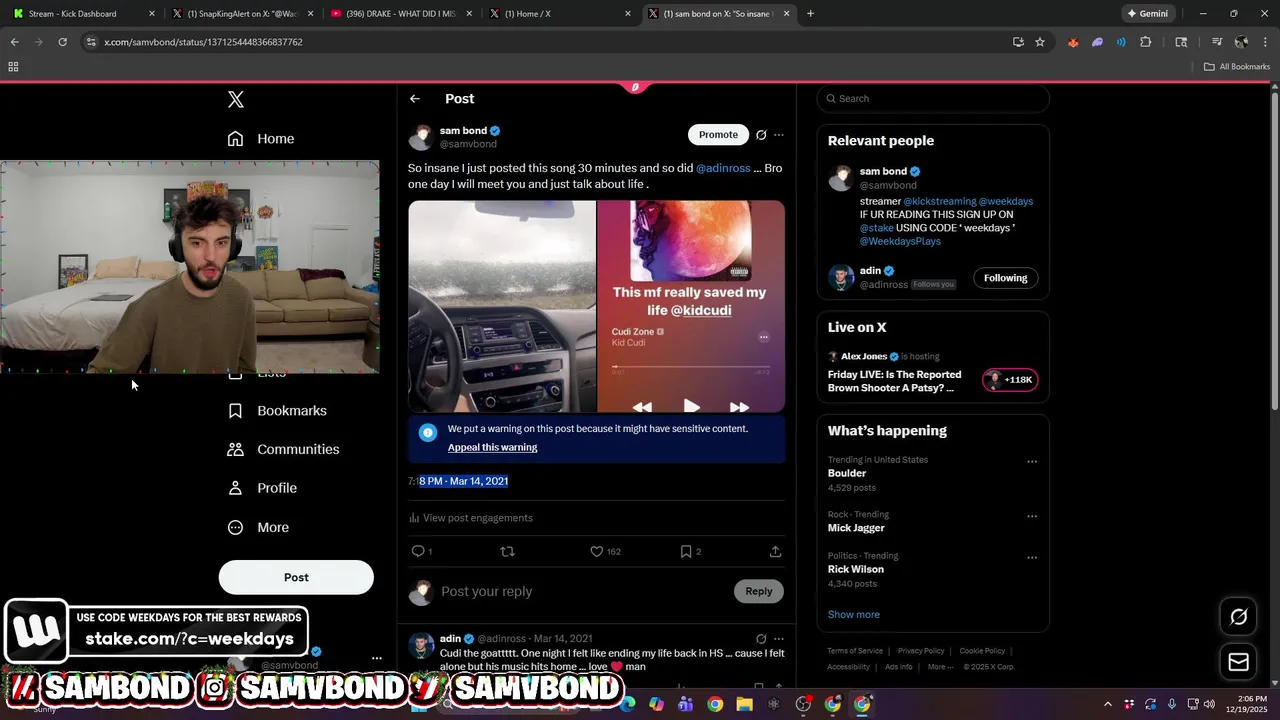Screen dimensions: 1280x720
Task: Switch to the DRAKE YouTube tab
Action: click(x=400, y=14)
